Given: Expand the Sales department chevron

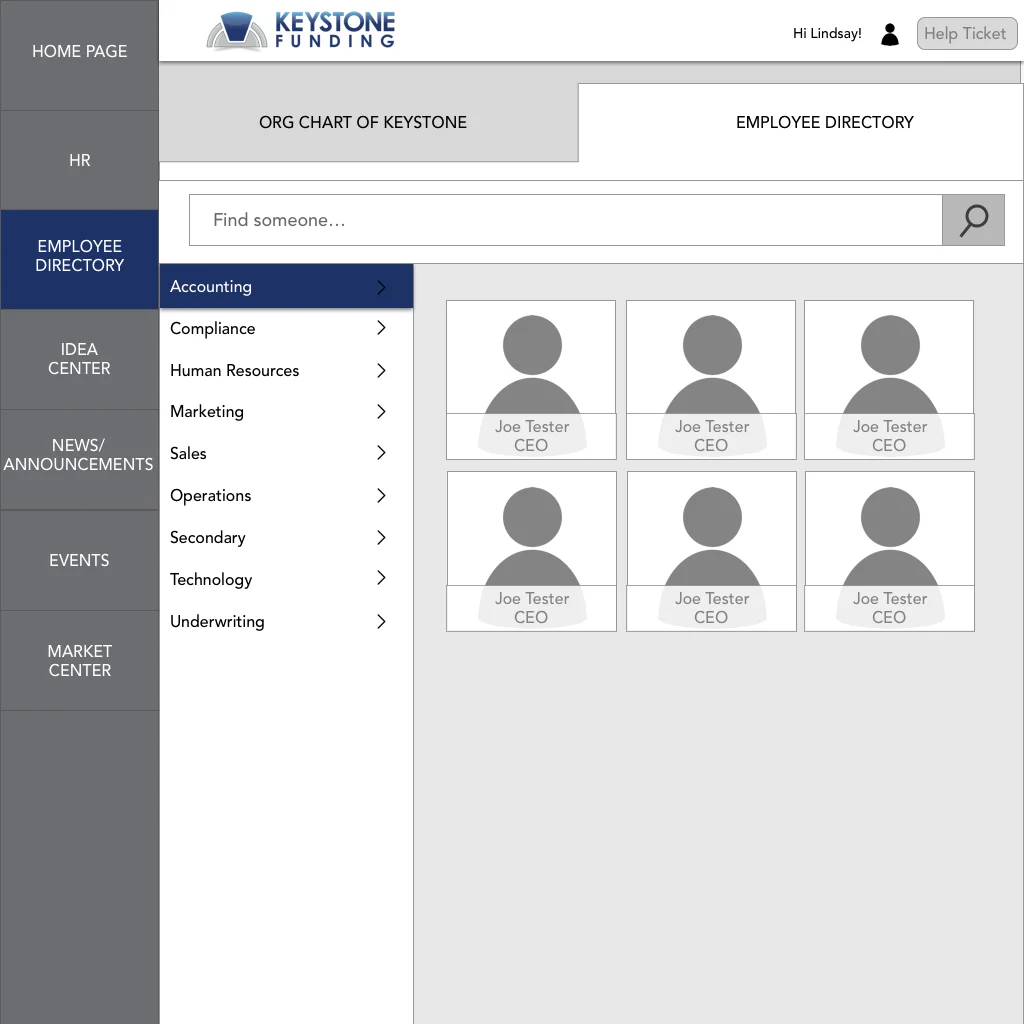Looking at the screenshot, I should pyautogui.click(x=381, y=453).
